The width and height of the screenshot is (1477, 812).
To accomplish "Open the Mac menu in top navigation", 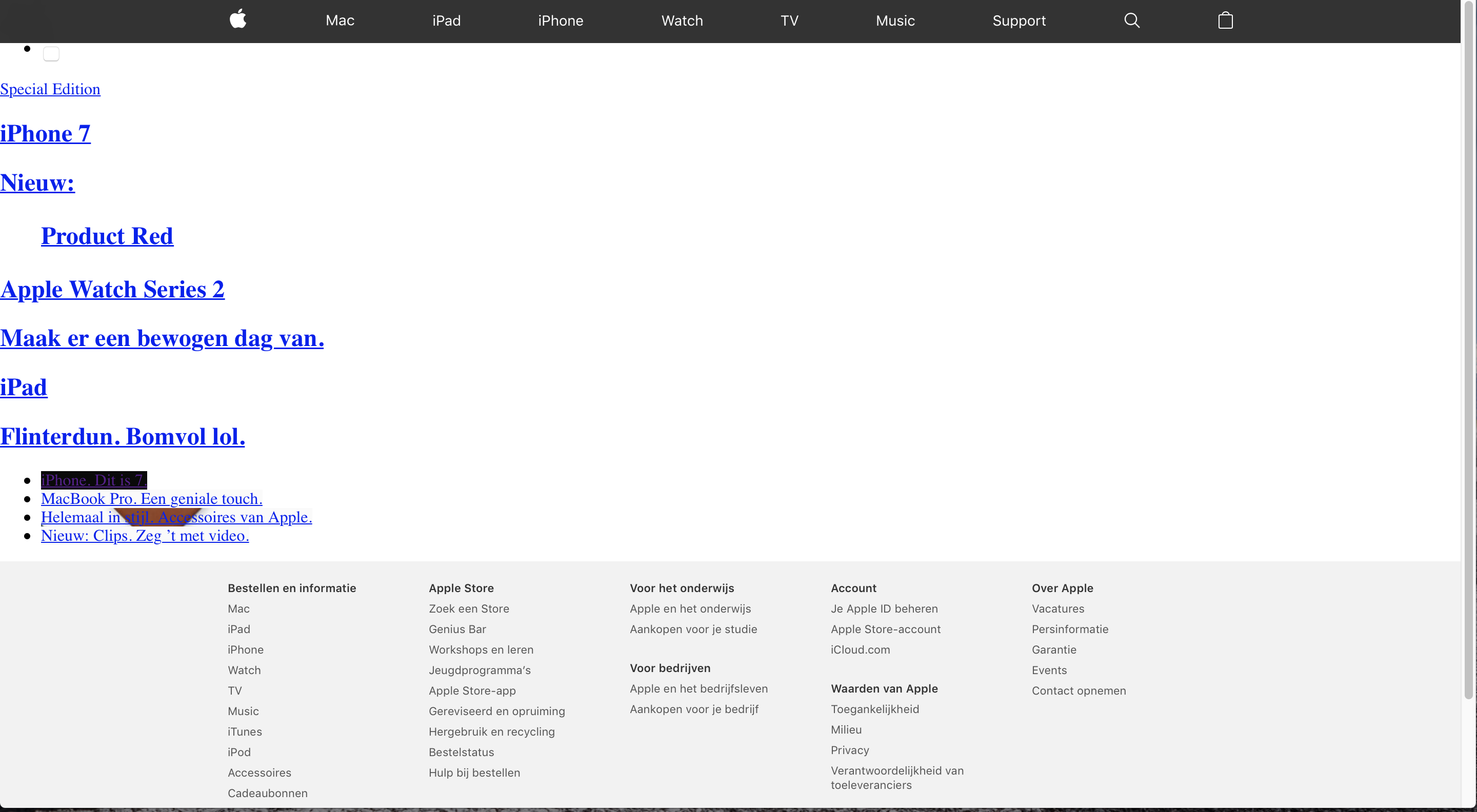I will tap(340, 21).
